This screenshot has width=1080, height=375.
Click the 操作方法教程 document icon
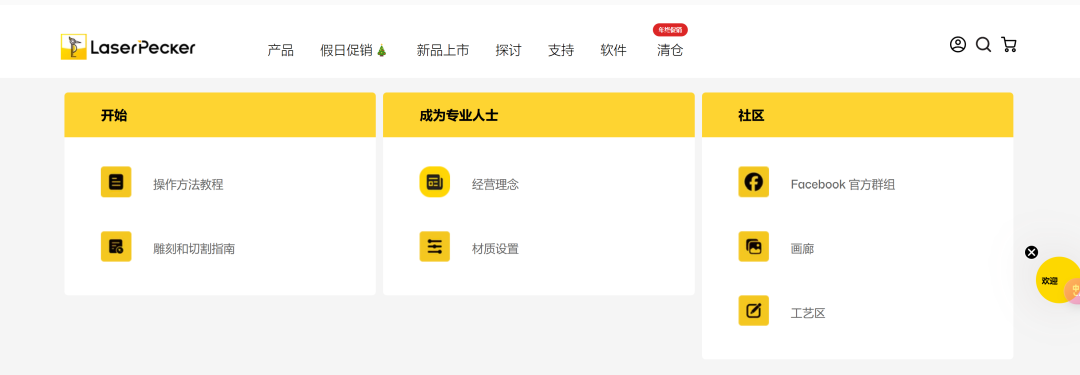(x=116, y=182)
